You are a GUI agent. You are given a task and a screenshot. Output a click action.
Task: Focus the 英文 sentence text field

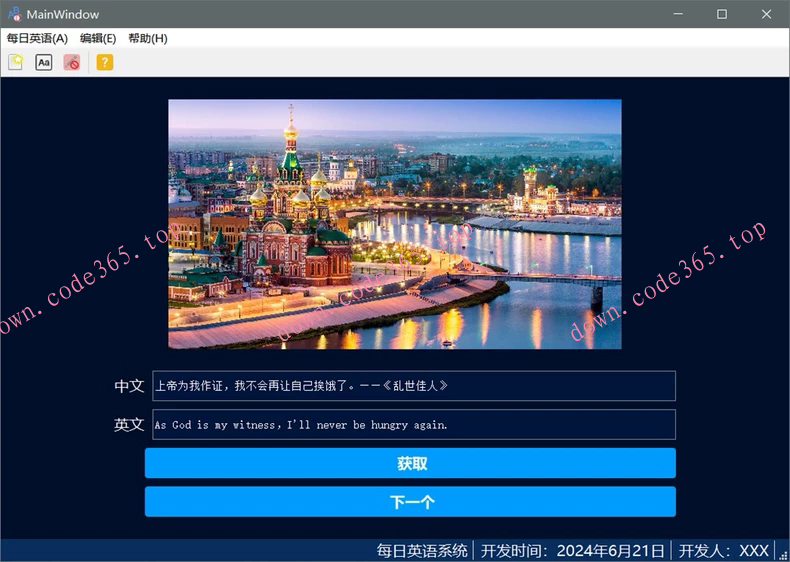(x=414, y=424)
